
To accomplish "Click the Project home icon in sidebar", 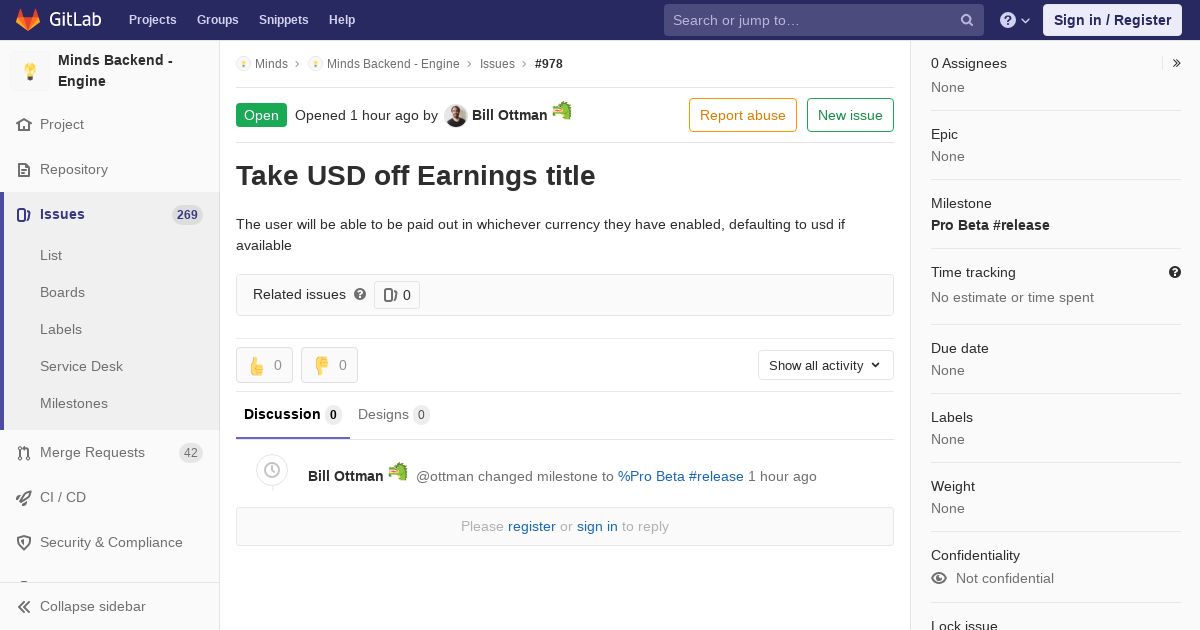I will click(x=24, y=125).
